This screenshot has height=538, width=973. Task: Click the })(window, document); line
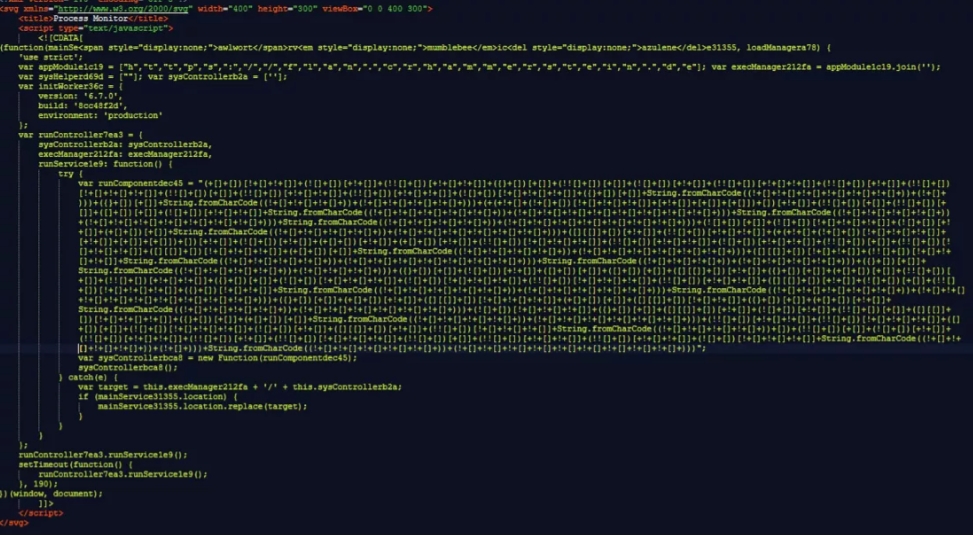point(51,493)
